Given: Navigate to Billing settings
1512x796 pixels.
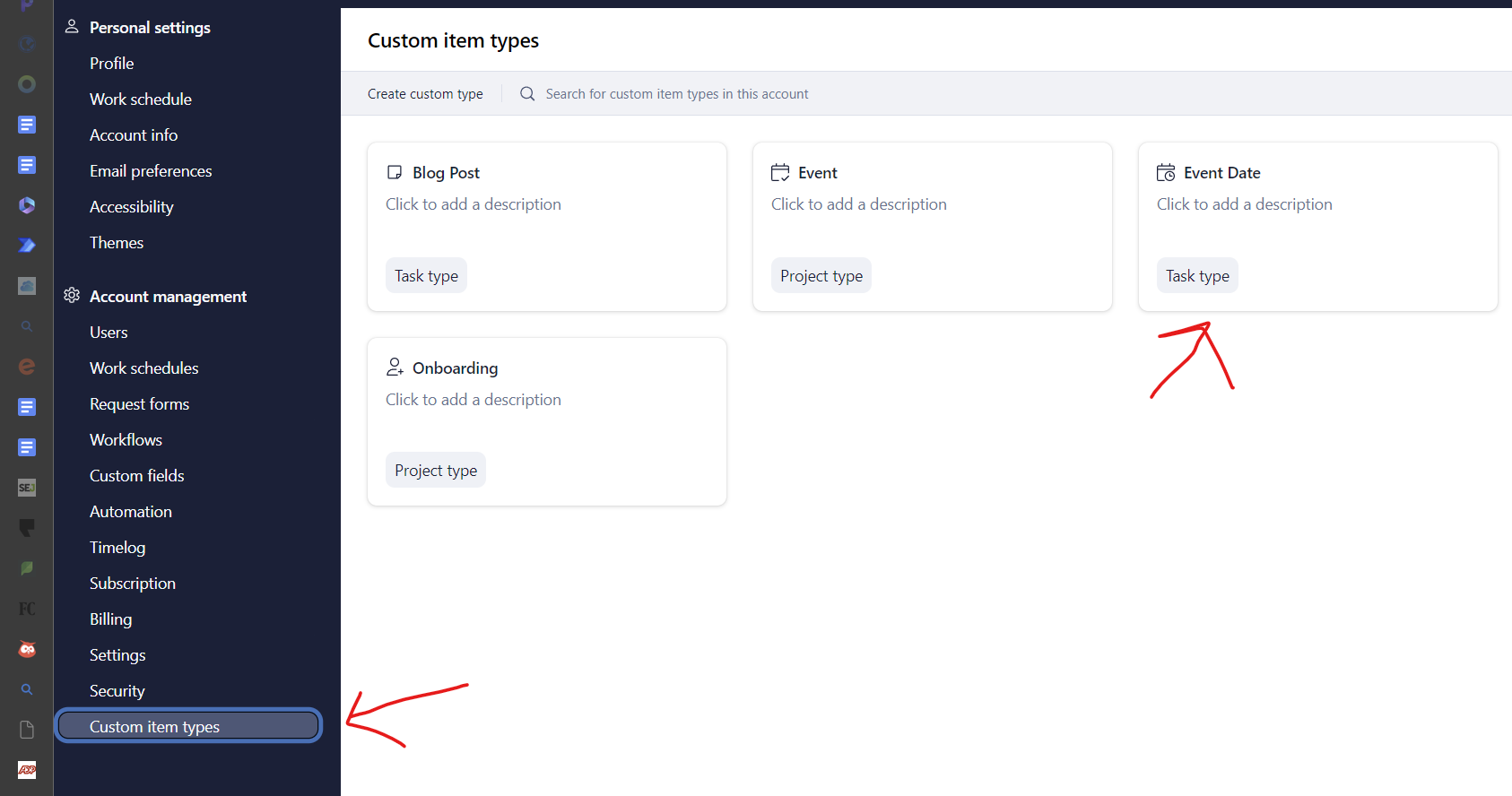Looking at the screenshot, I should click(x=110, y=619).
